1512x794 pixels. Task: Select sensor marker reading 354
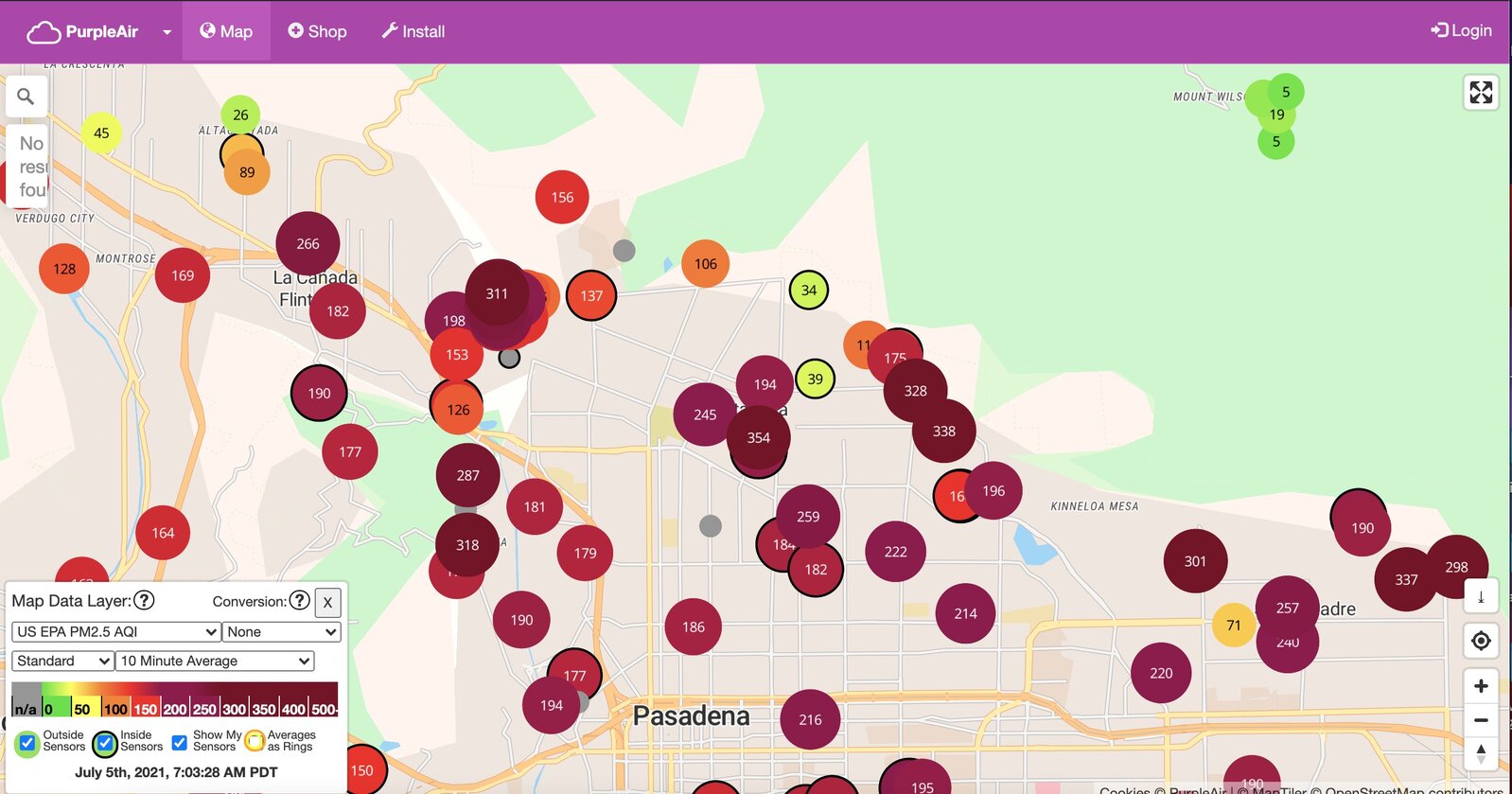(759, 438)
